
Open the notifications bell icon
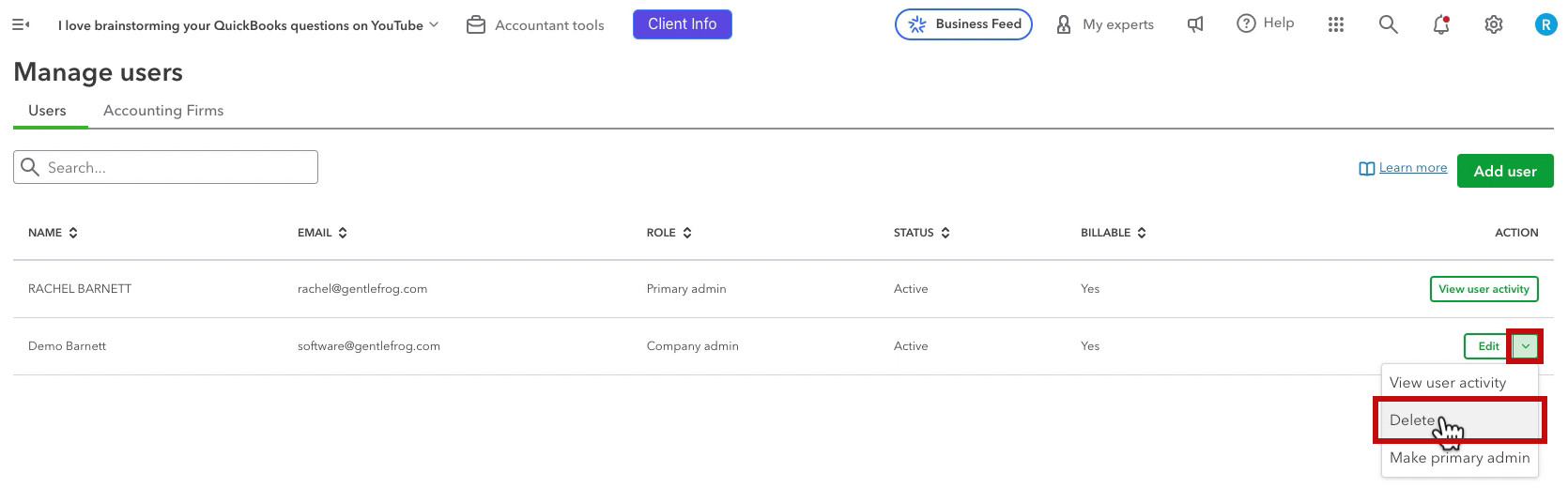click(1441, 24)
